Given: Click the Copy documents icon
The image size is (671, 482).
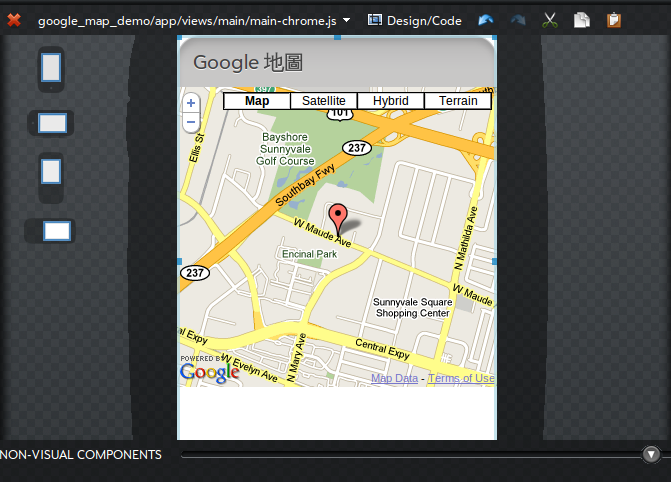Looking at the screenshot, I should click(x=582, y=20).
